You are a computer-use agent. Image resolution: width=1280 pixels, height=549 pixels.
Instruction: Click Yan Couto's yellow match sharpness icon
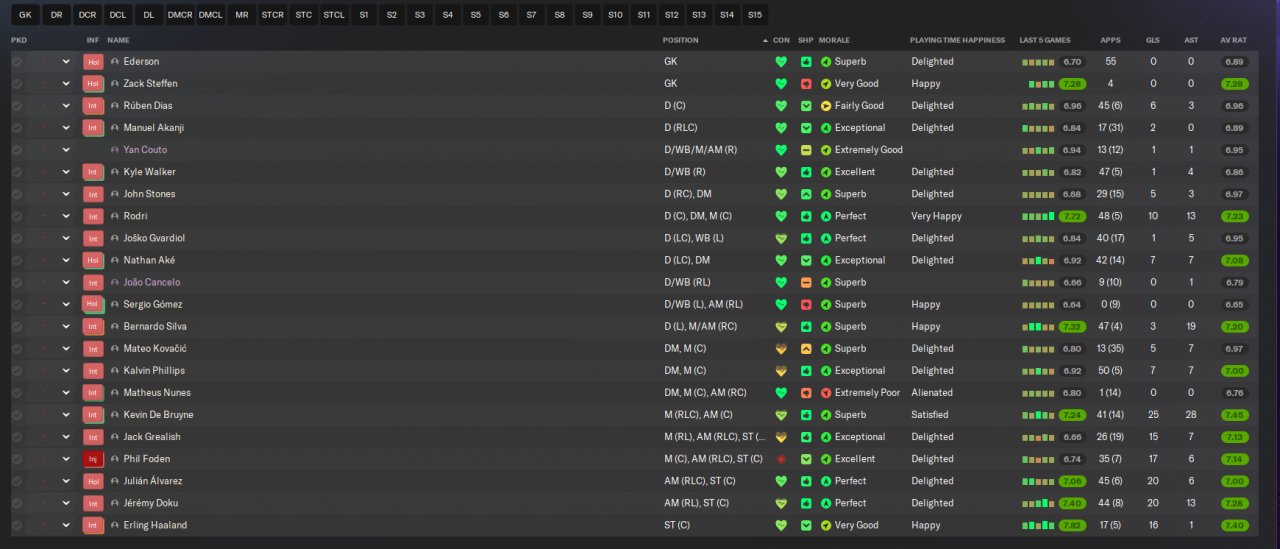tap(806, 150)
